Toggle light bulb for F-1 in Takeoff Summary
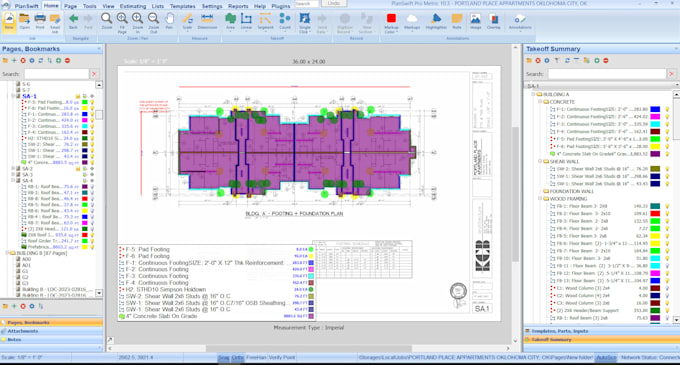Viewport: 680px width, 365px height. (667, 109)
